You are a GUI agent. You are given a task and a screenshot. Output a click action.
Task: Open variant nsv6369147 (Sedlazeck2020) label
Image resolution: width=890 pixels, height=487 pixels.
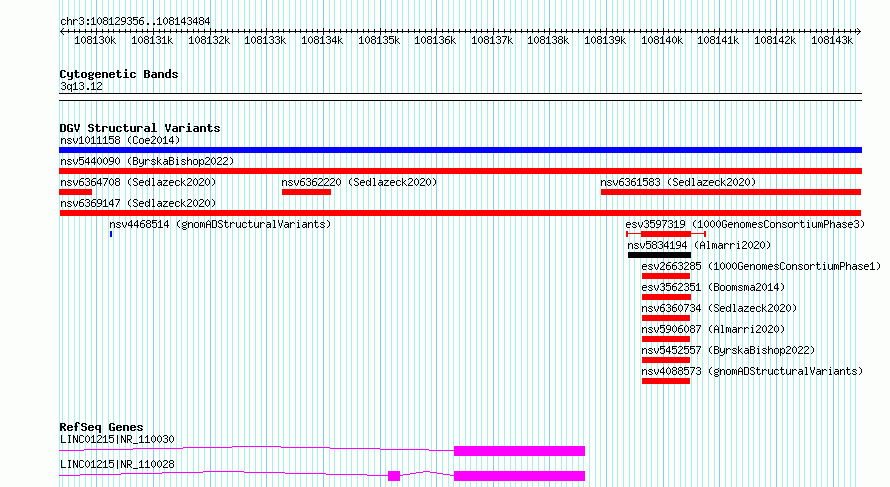(x=138, y=203)
